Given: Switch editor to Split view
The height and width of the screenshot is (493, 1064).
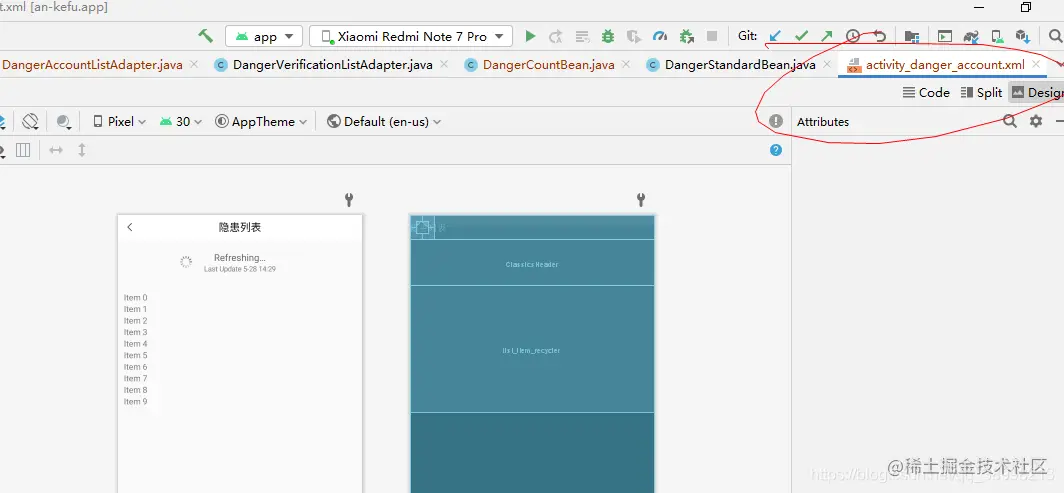Looking at the screenshot, I should click(982, 93).
